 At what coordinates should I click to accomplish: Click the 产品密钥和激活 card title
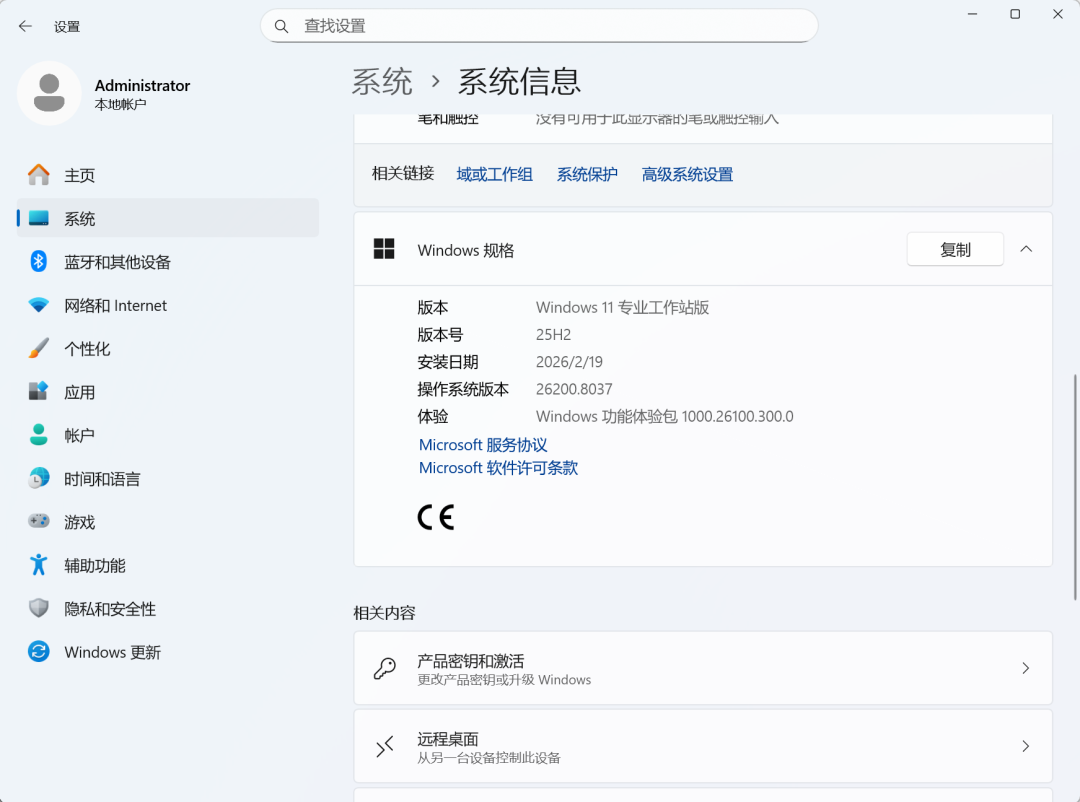(x=470, y=661)
